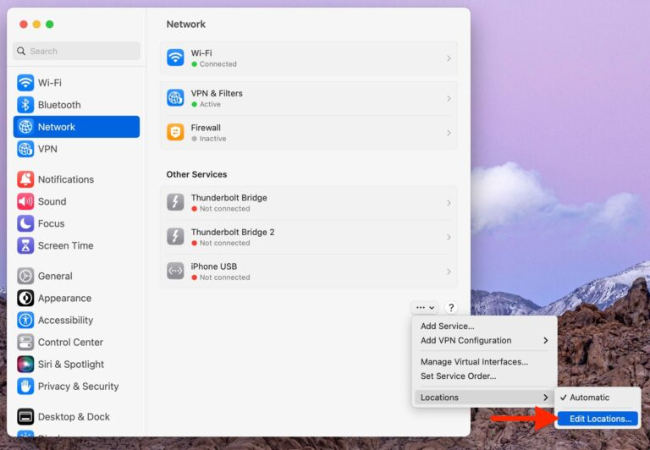Select Set Service Order… menu entry

458,376
